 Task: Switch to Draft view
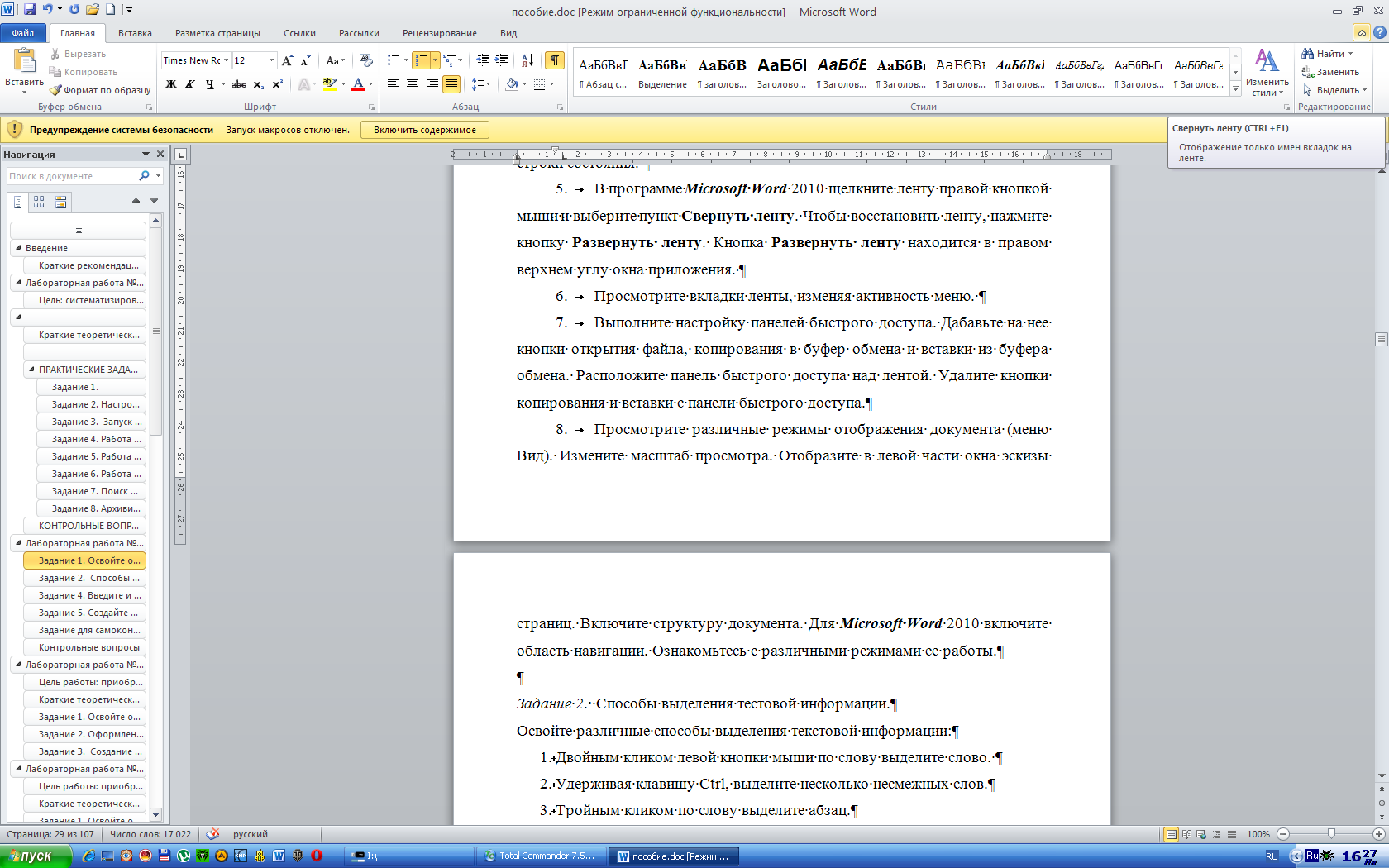tap(1232, 834)
